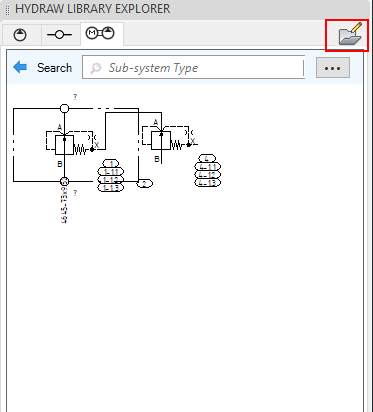
Task: Focus the Sub-system Type search field
Action: (193, 67)
